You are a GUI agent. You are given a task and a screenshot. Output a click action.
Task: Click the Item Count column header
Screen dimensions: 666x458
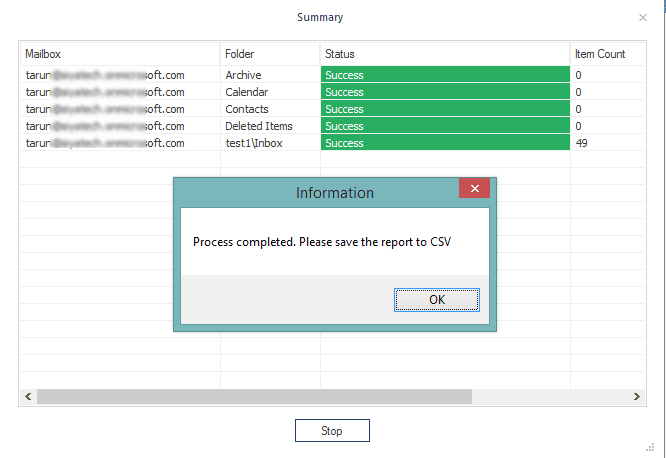click(608, 54)
